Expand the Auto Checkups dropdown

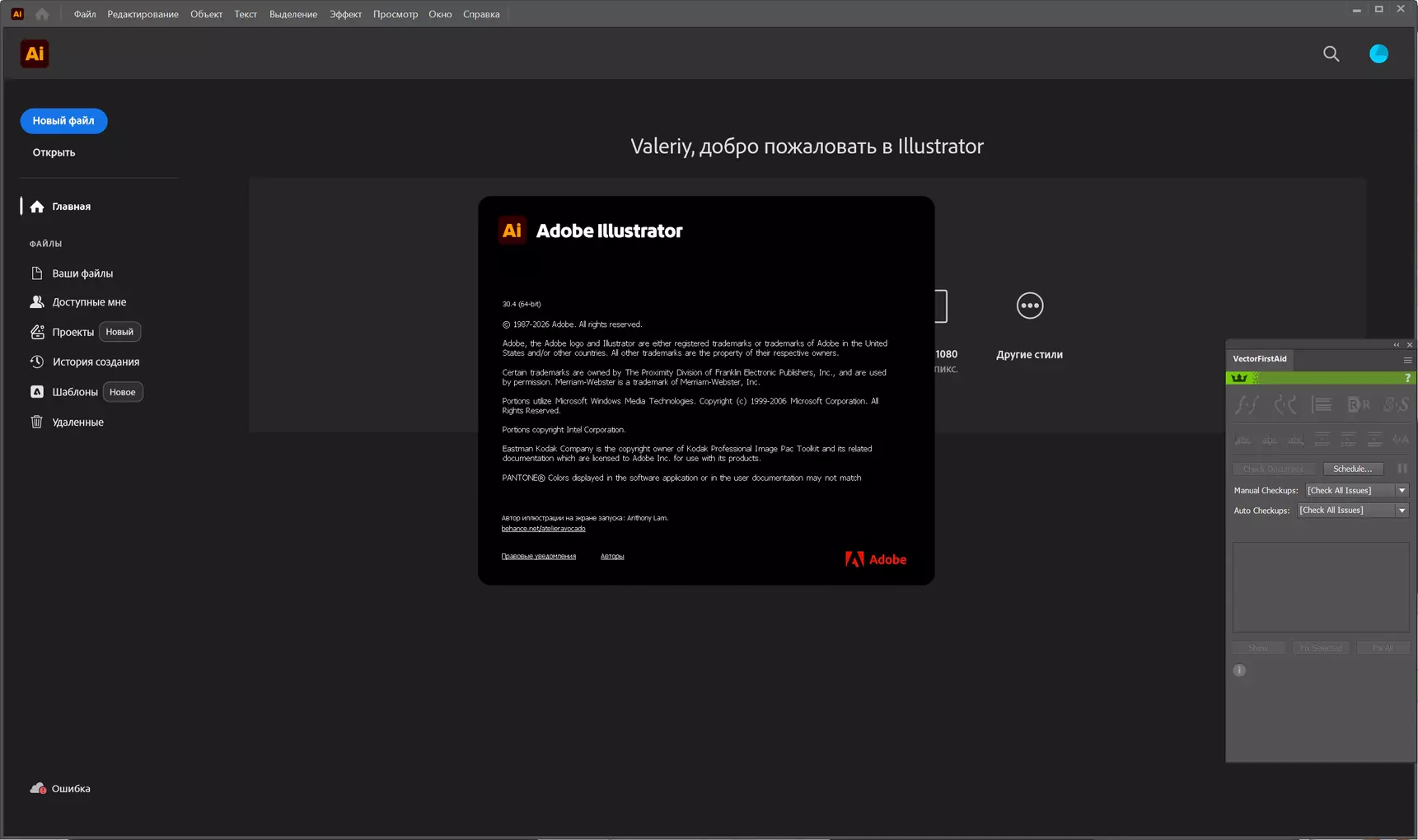tap(1352, 510)
